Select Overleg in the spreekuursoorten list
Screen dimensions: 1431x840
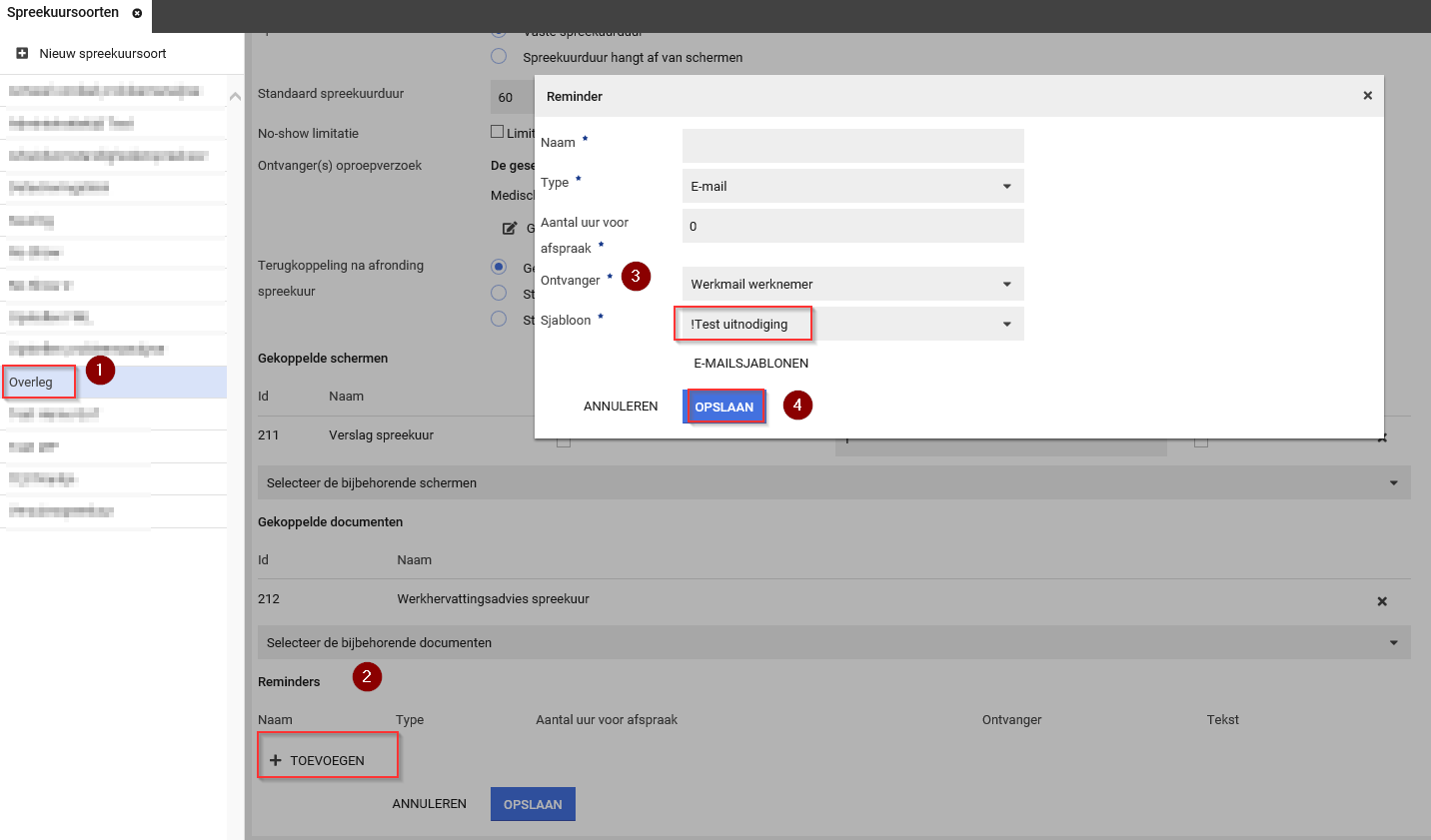[32, 383]
